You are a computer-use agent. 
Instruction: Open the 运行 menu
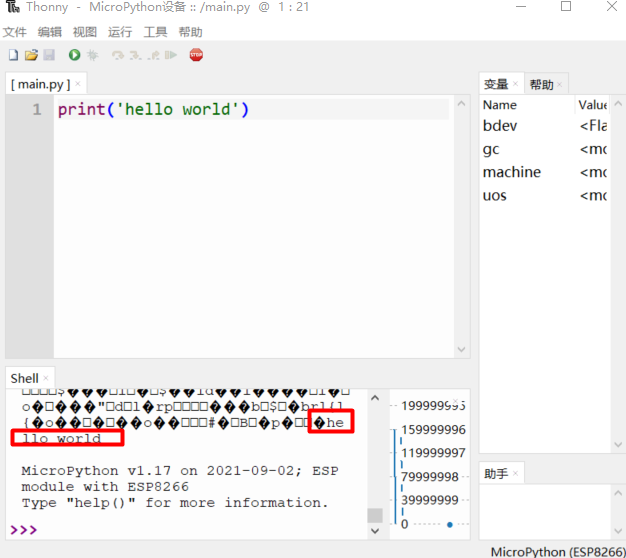pos(120,32)
